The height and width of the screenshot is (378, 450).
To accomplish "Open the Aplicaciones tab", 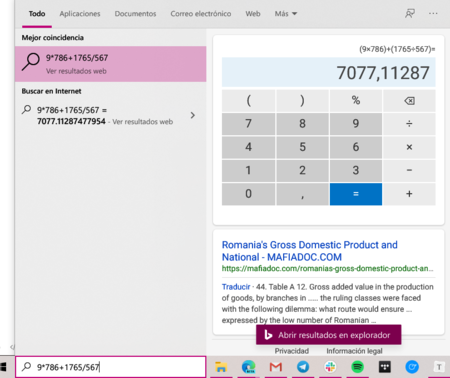I will tap(80, 14).
